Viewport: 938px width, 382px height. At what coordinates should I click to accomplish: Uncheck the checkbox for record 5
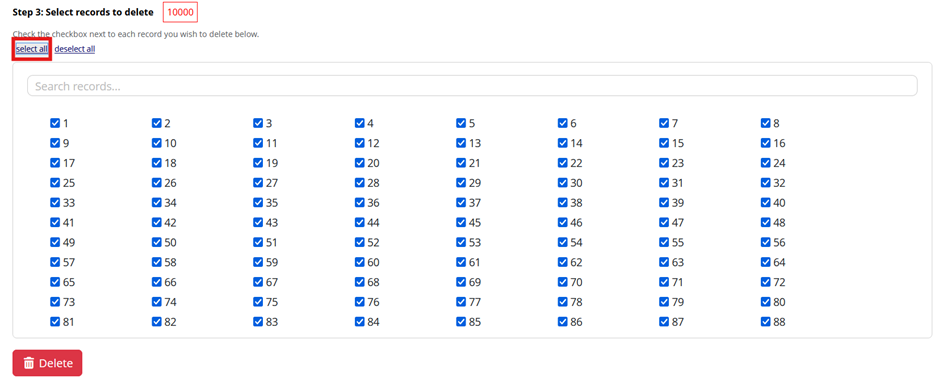[461, 123]
